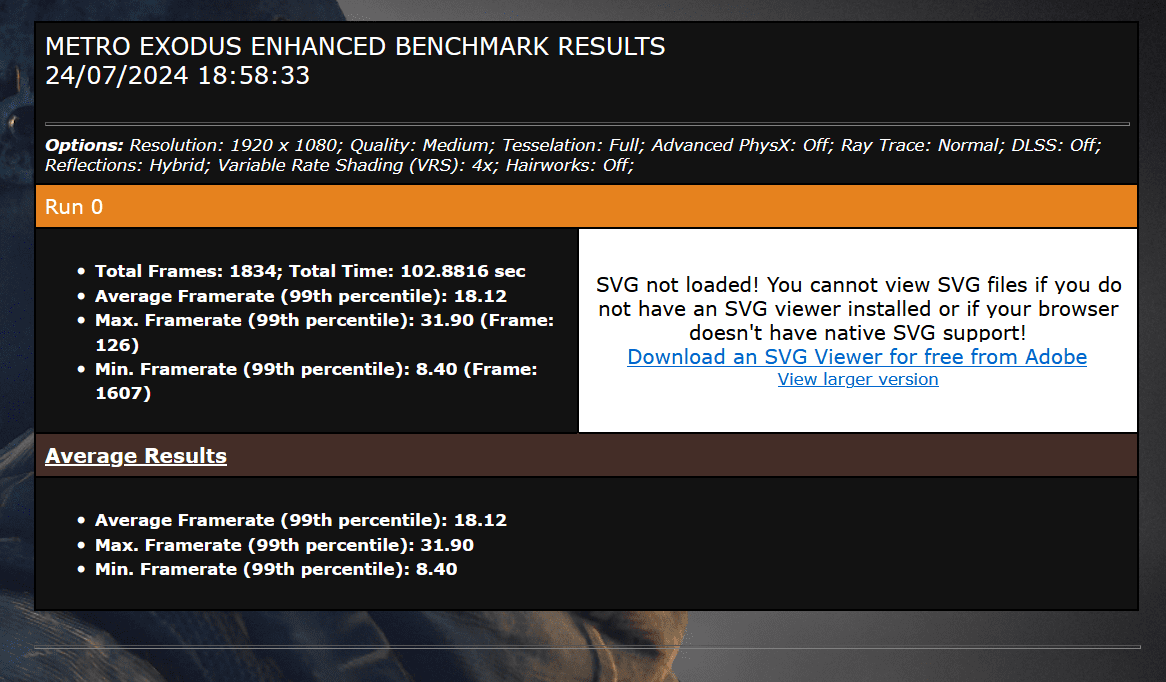The width and height of the screenshot is (1166, 682).
Task: Click the Metro Exodus Enhanced Benchmark Results title
Action: point(355,47)
